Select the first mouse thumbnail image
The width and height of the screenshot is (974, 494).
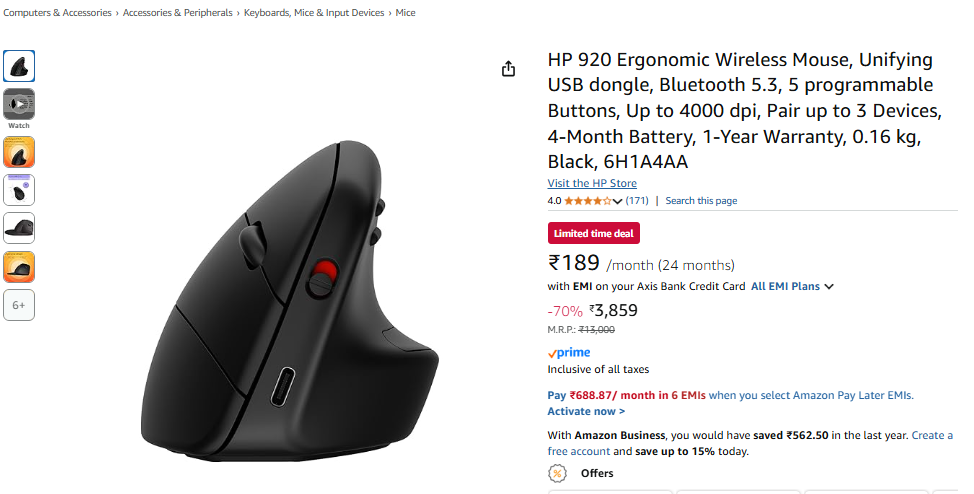[19, 66]
